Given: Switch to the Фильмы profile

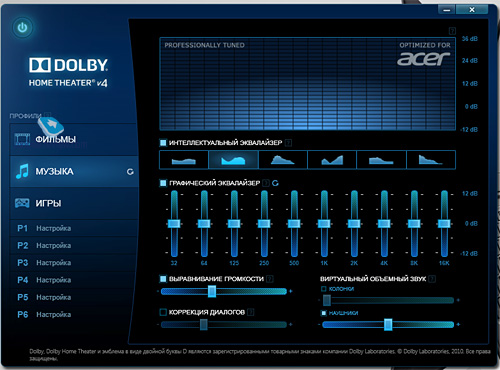Looking at the screenshot, I should [x=74, y=139].
